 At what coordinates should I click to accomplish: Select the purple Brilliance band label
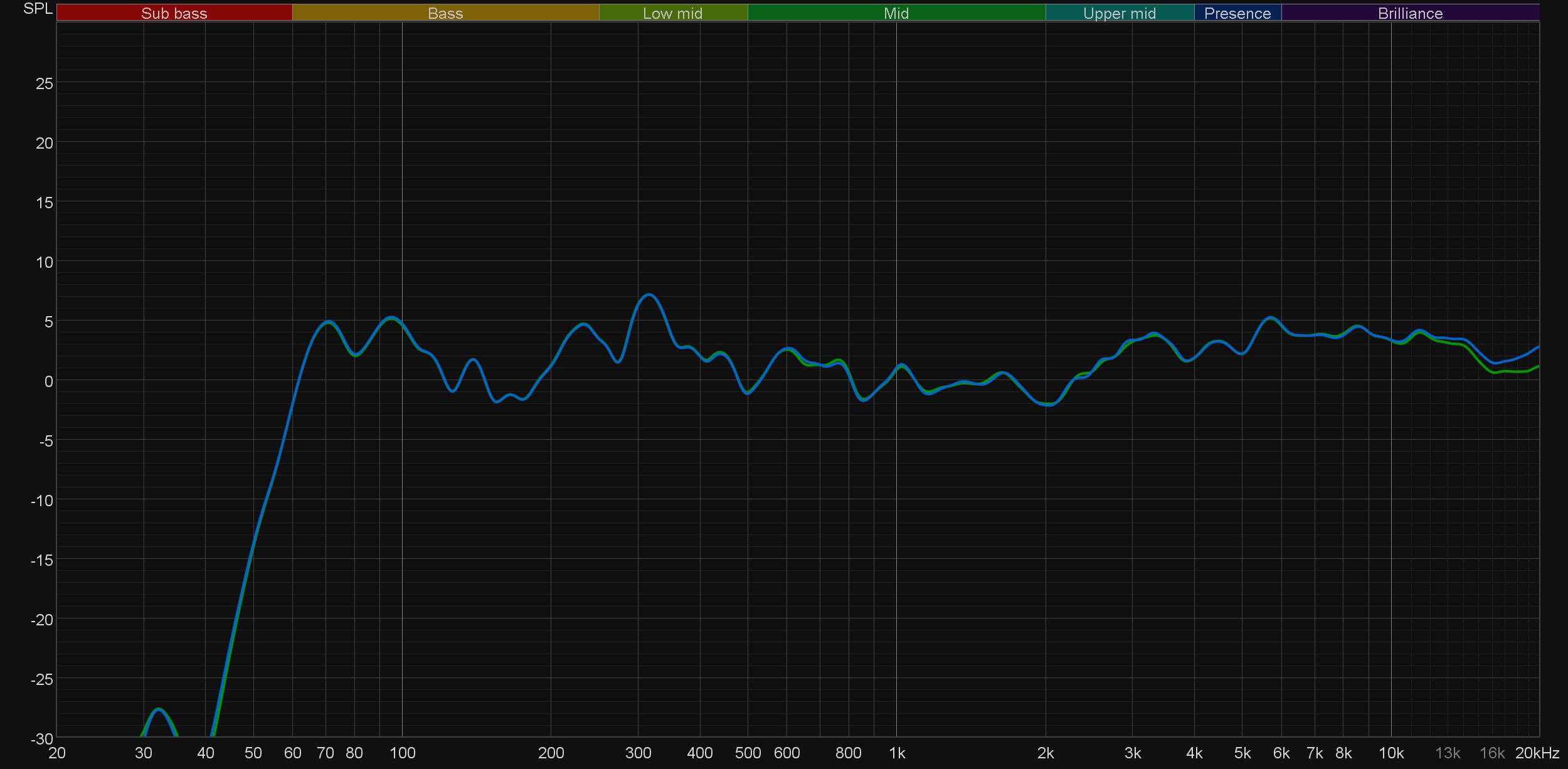click(1410, 13)
